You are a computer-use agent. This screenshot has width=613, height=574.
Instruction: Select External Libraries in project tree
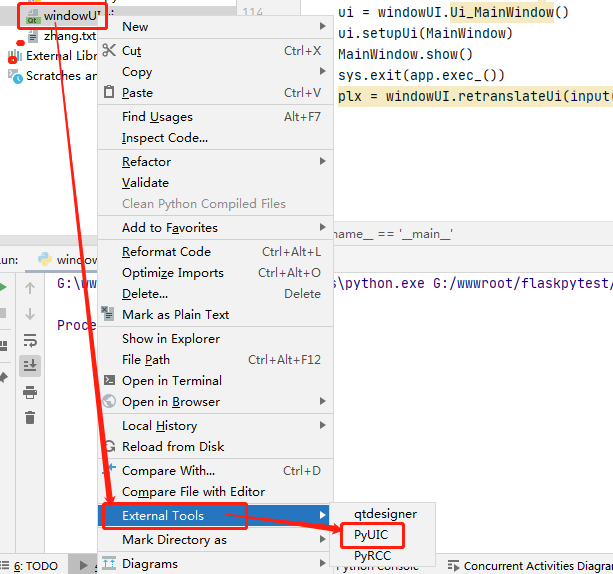58,56
